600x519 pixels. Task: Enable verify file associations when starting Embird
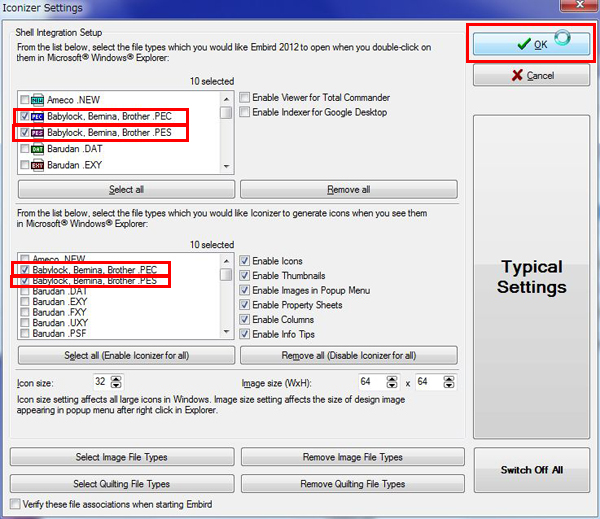[15, 504]
